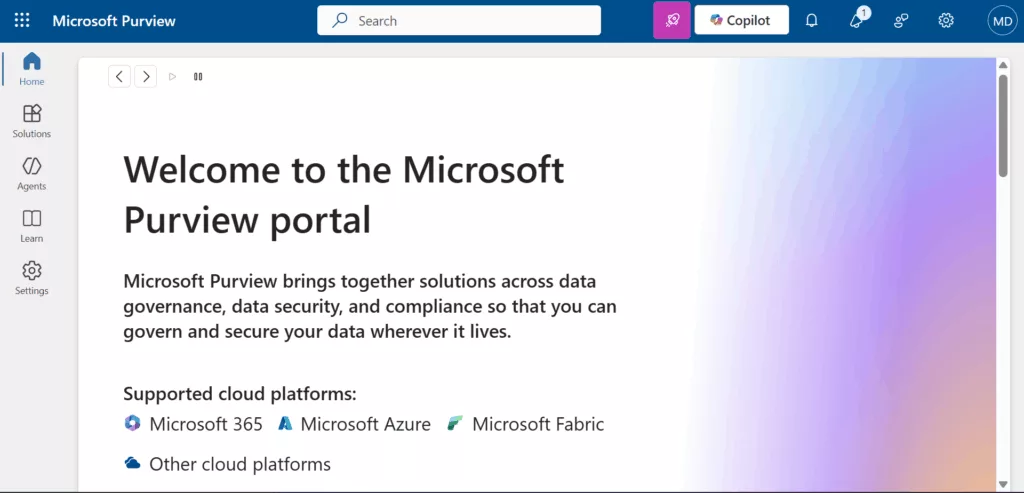Click the scrollbar up arrow
This screenshot has width=1024, height=493.
1003,65
